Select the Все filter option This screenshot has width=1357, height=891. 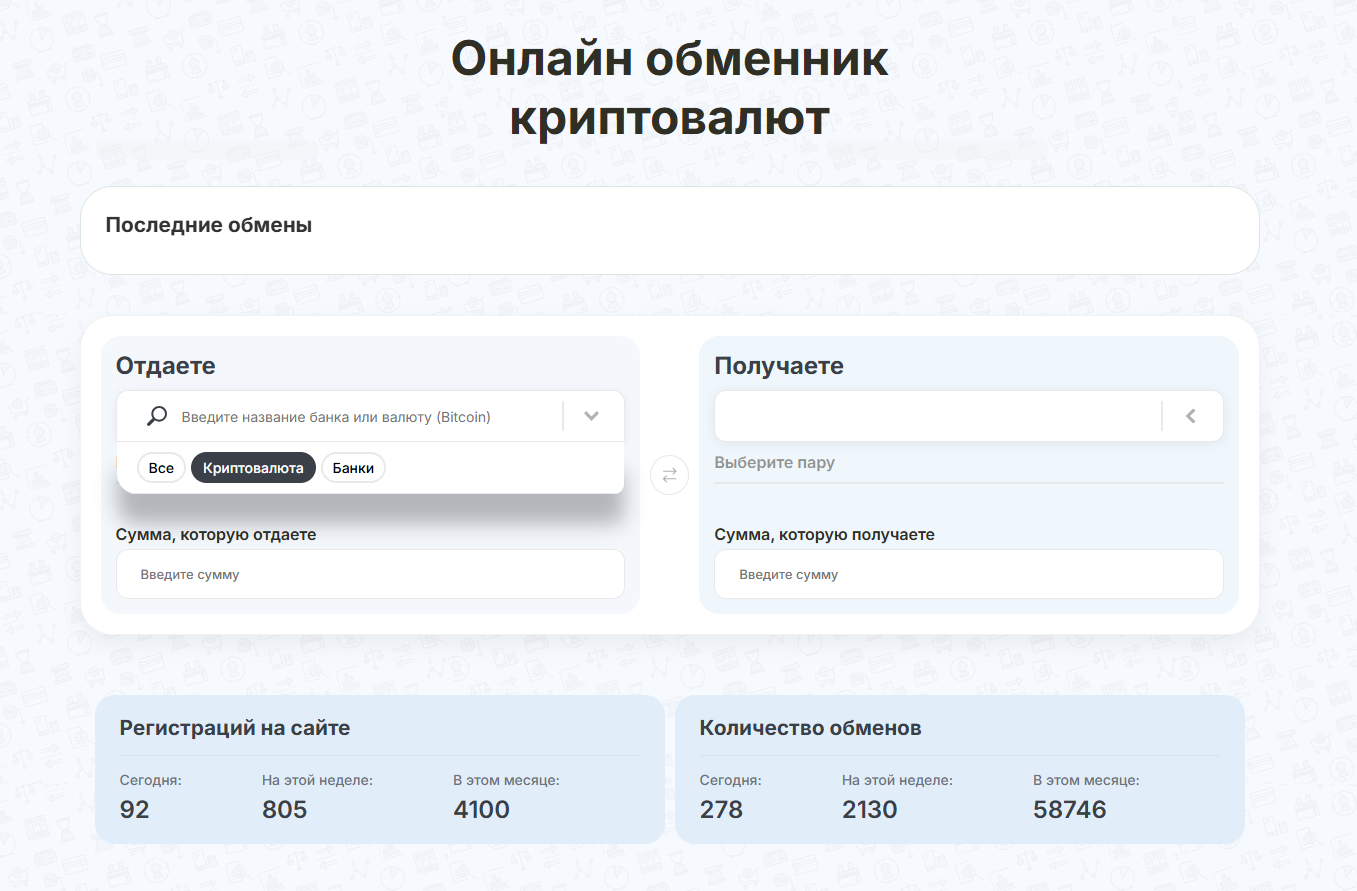pyautogui.click(x=161, y=467)
